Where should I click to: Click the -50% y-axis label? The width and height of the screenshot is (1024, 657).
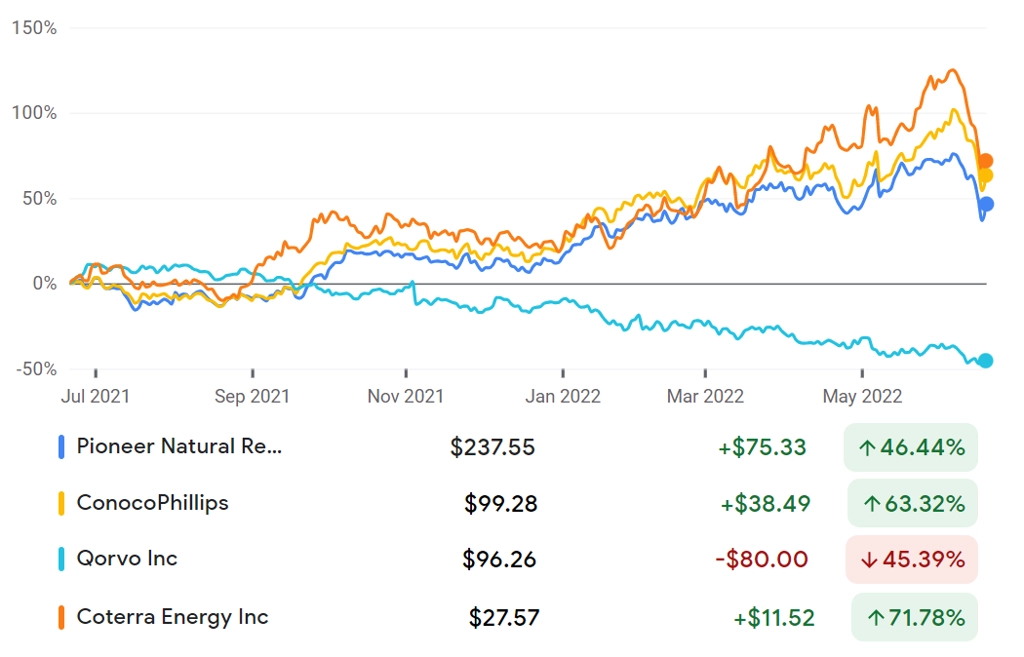pyautogui.click(x=37, y=369)
